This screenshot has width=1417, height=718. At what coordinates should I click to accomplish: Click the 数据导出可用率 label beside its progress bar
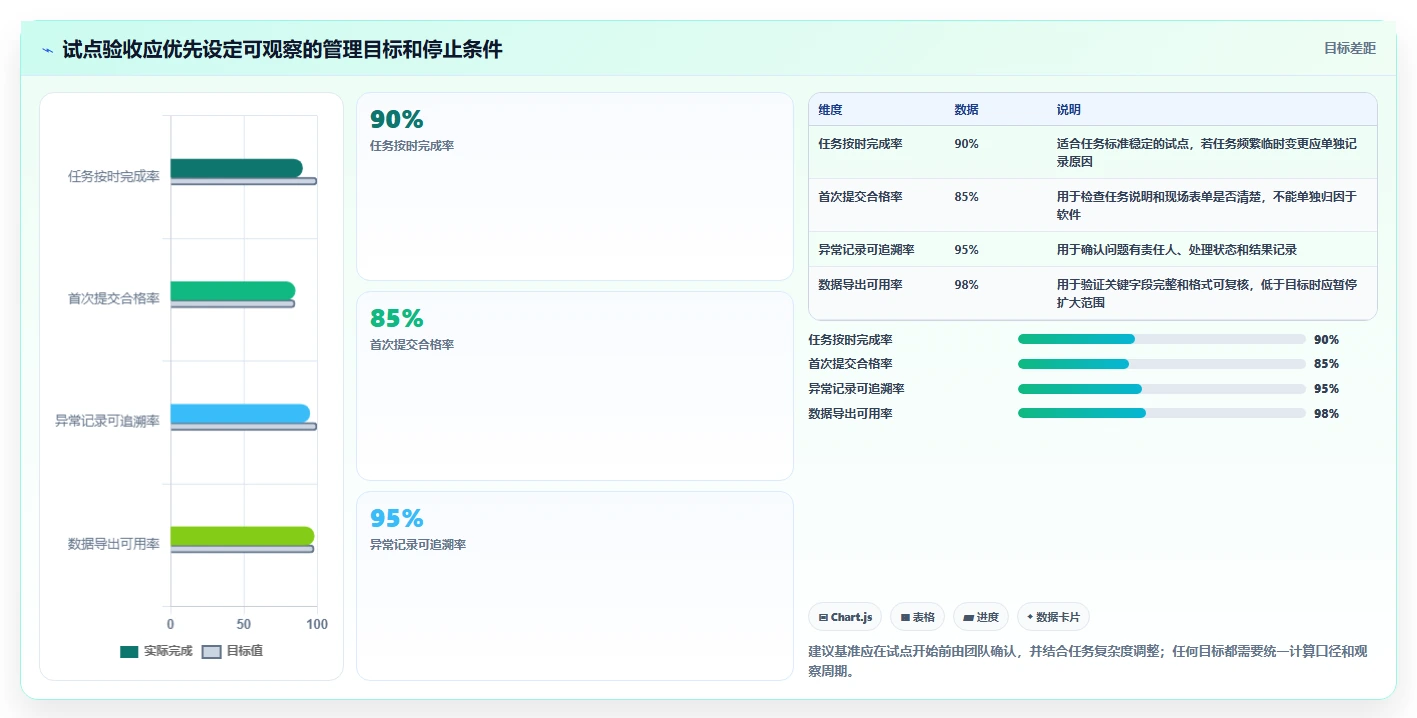[850, 414]
